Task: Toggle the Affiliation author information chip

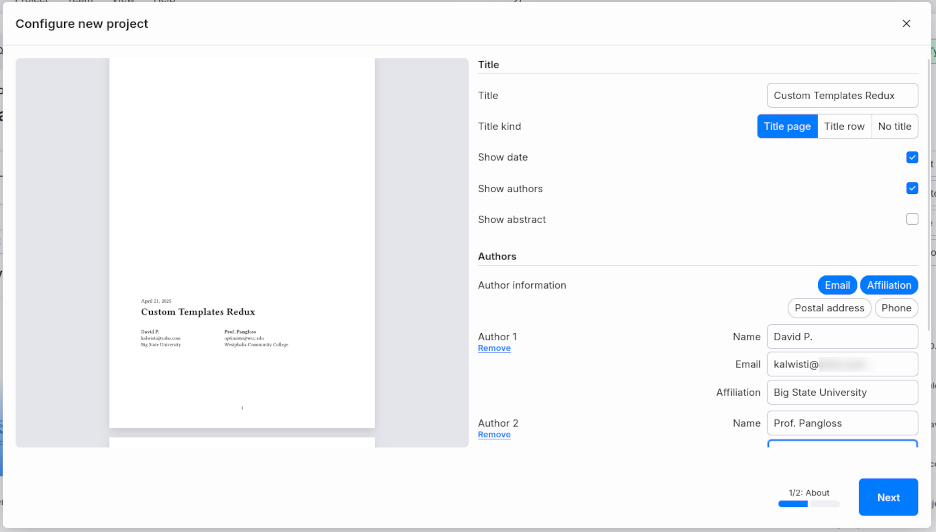Action: click(889, 285)
